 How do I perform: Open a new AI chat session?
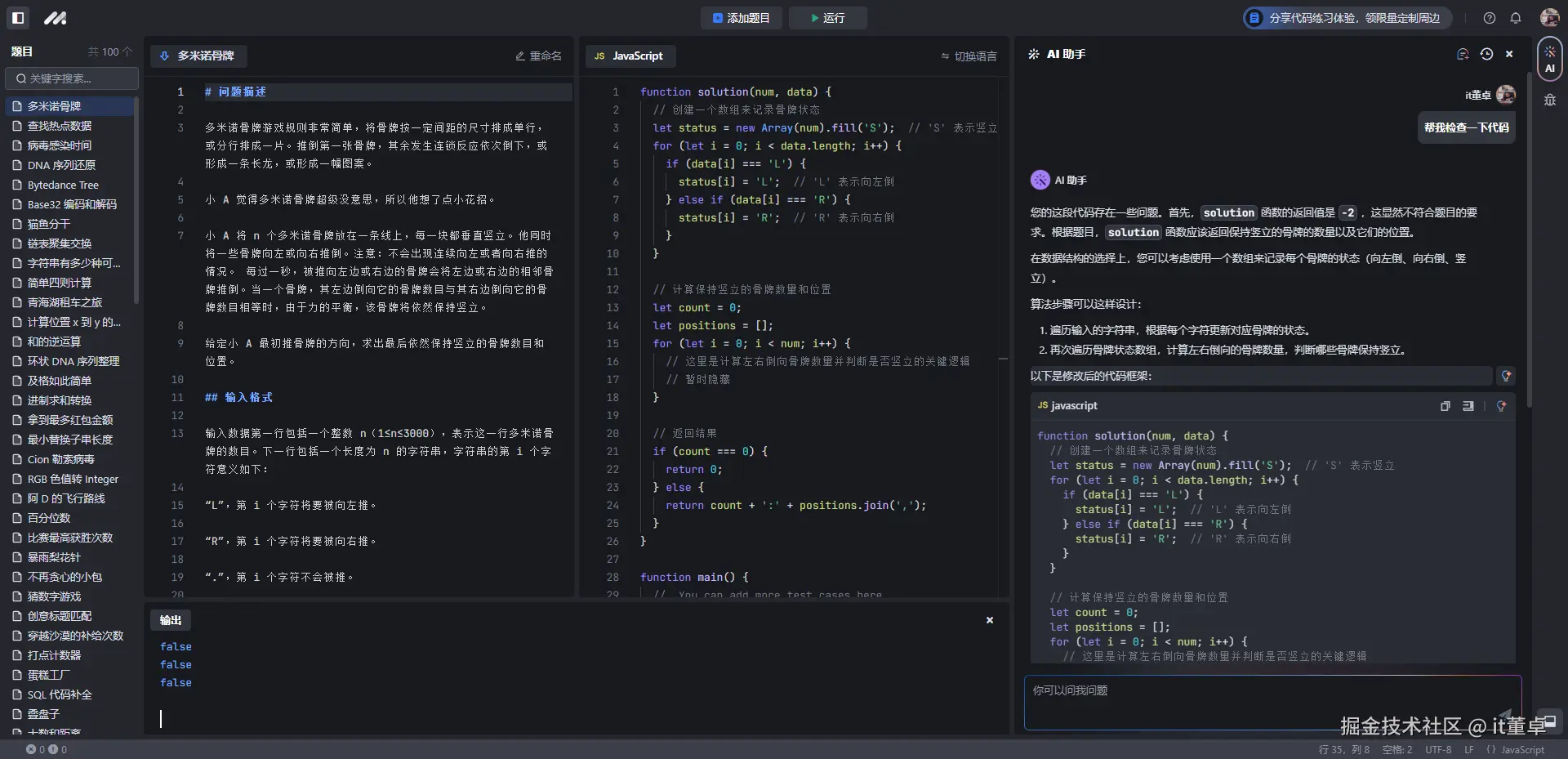click(x=1462, y=54)
